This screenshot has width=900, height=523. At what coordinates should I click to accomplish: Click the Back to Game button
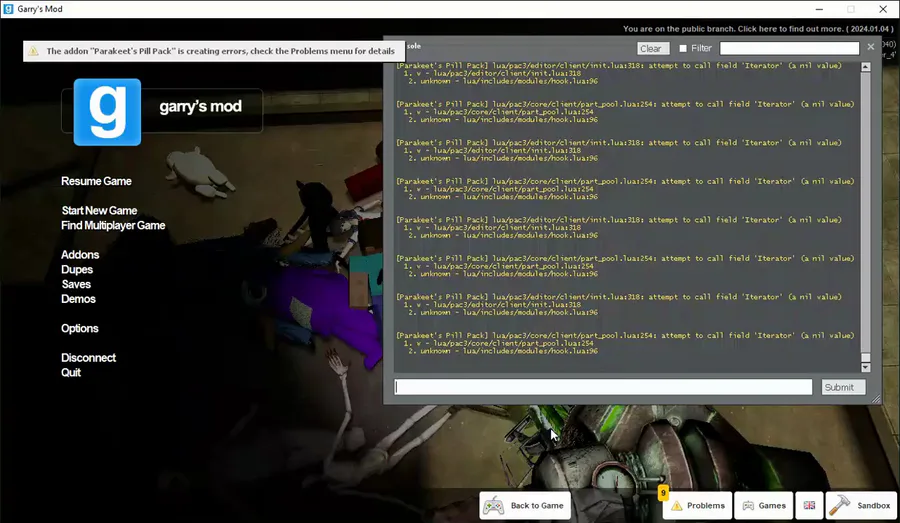click(525, 505)
